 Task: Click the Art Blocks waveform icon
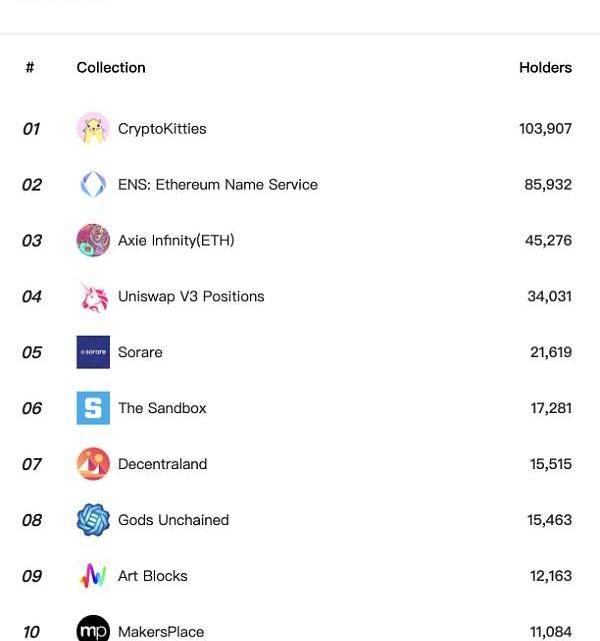(x=93, y=577)
